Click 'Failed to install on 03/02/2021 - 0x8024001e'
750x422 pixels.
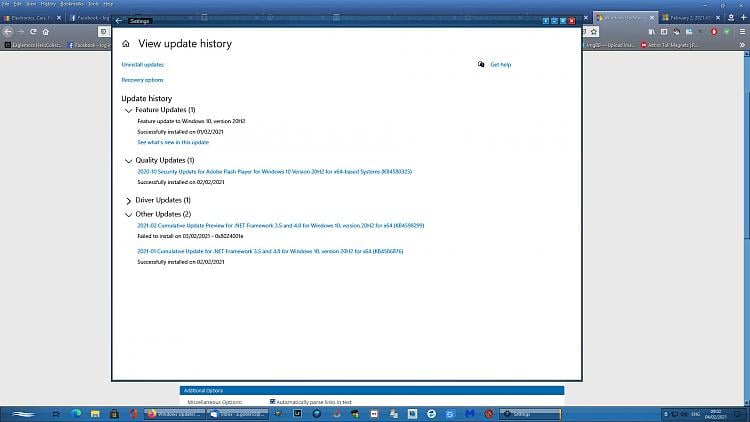click(190, 236)
